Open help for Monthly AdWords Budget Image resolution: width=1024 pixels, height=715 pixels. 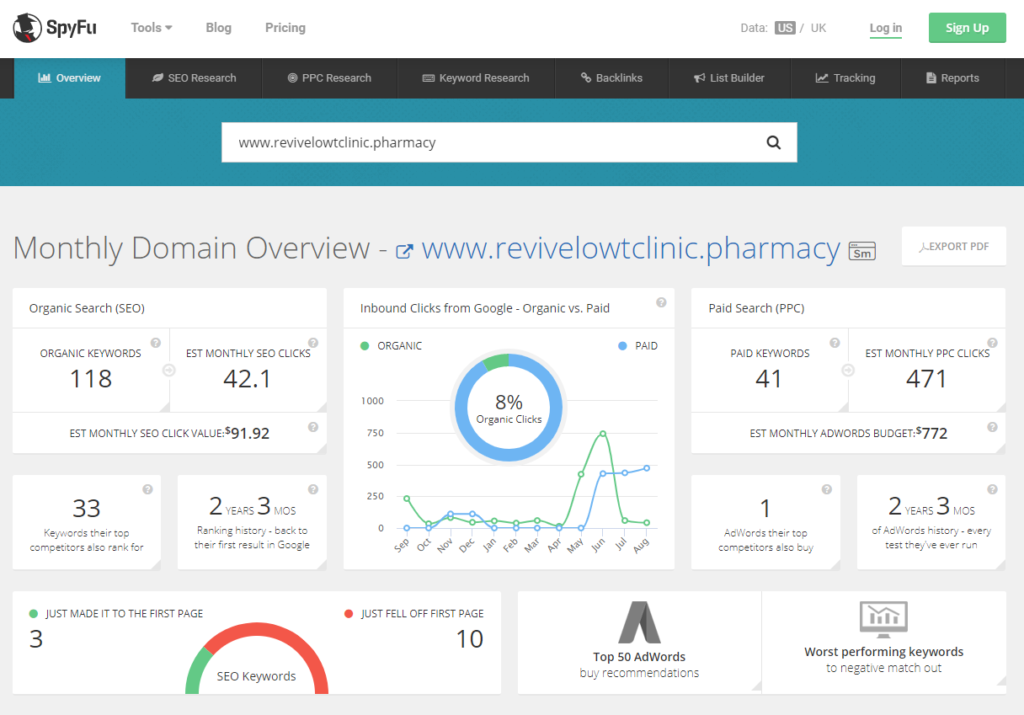992,427
